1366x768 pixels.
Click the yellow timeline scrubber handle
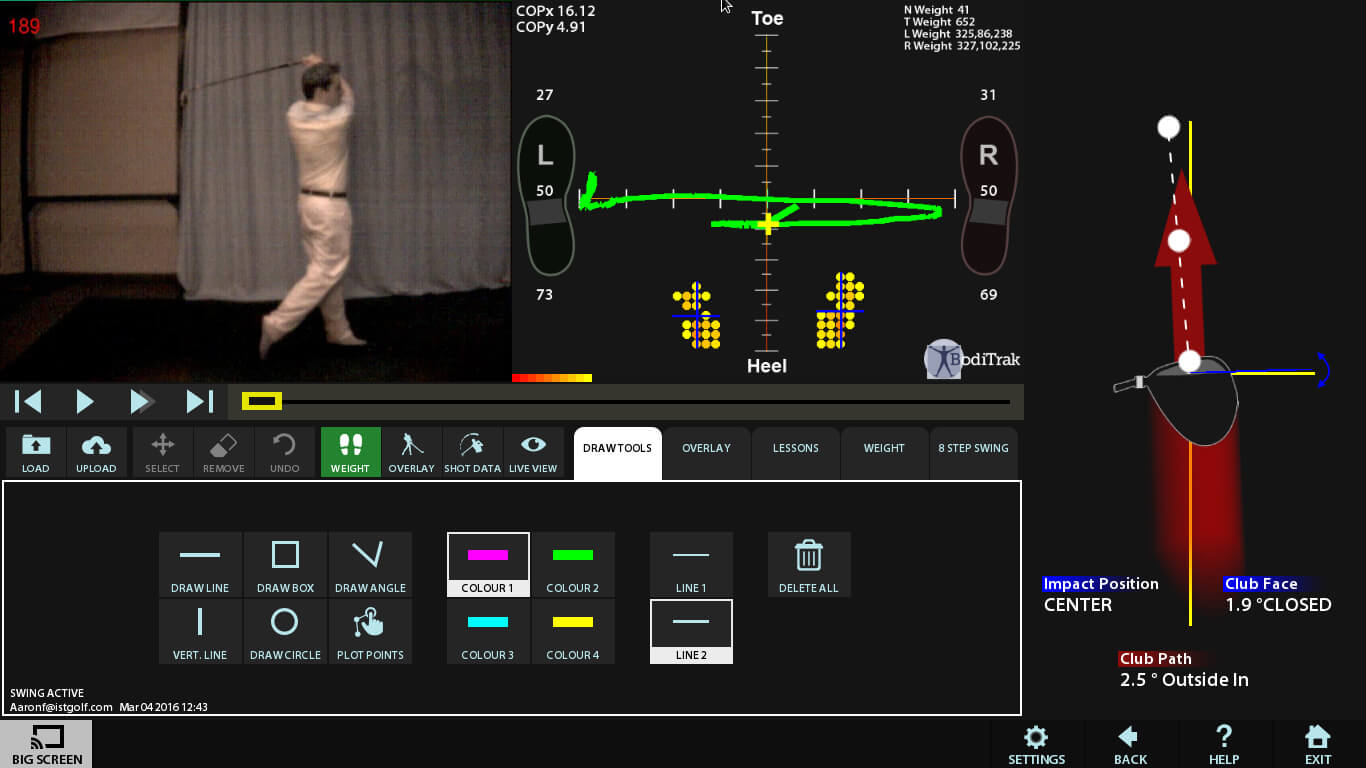pos(262,402)
